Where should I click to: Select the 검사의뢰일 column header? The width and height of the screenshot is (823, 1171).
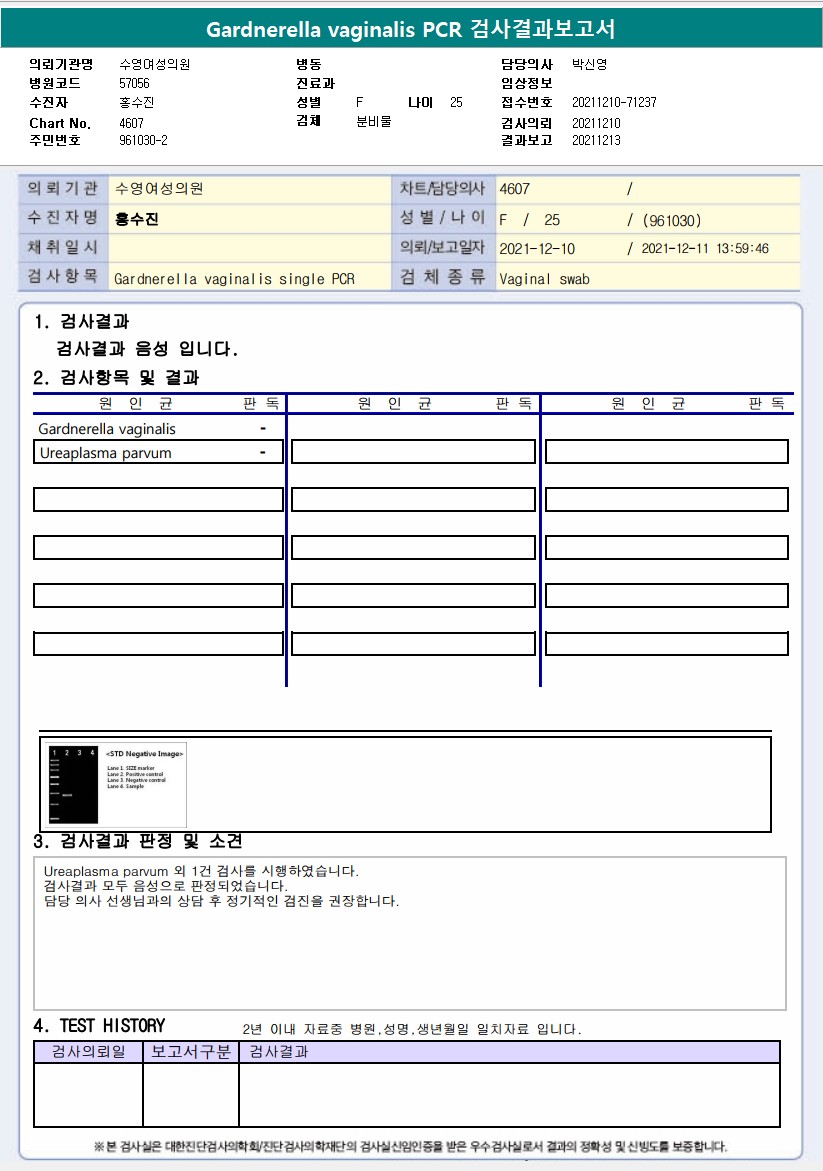click(88, 1052)
